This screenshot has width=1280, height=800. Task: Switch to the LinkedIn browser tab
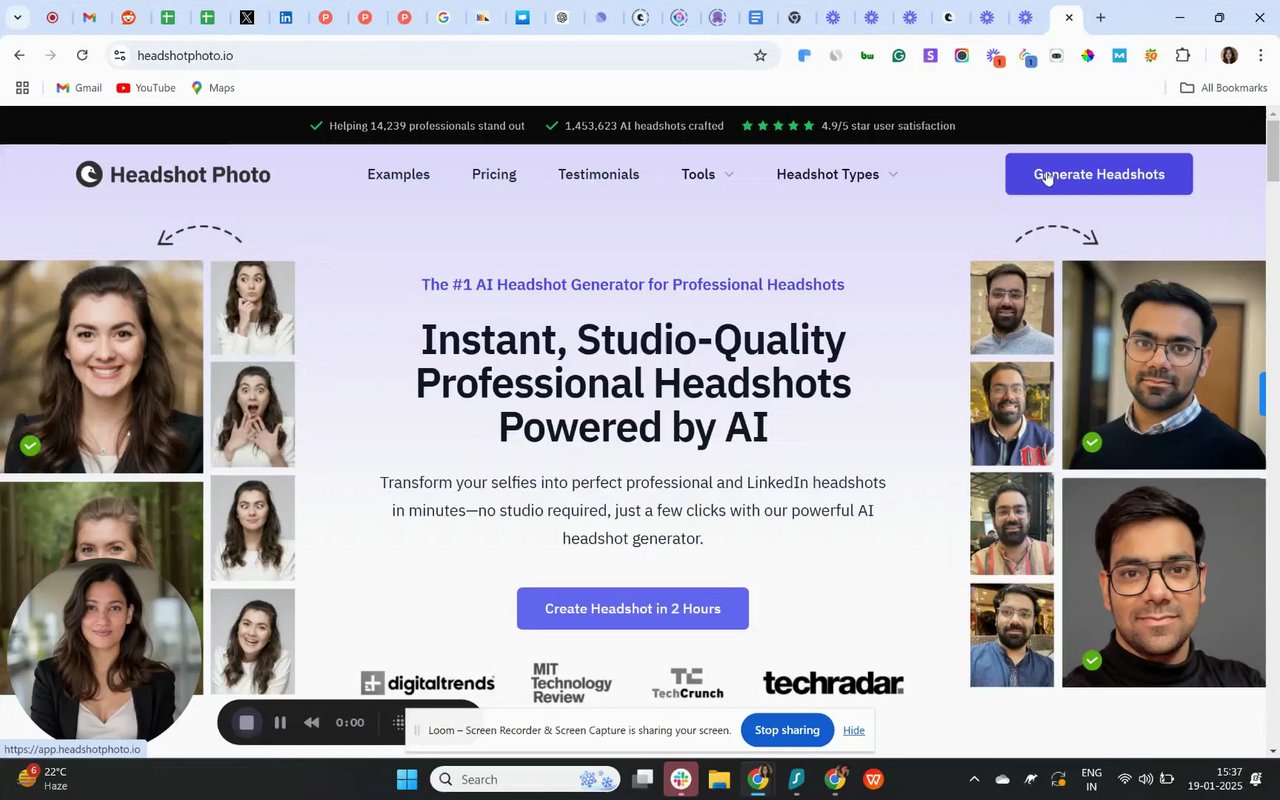pyautogui.click(x=286, y=17)
